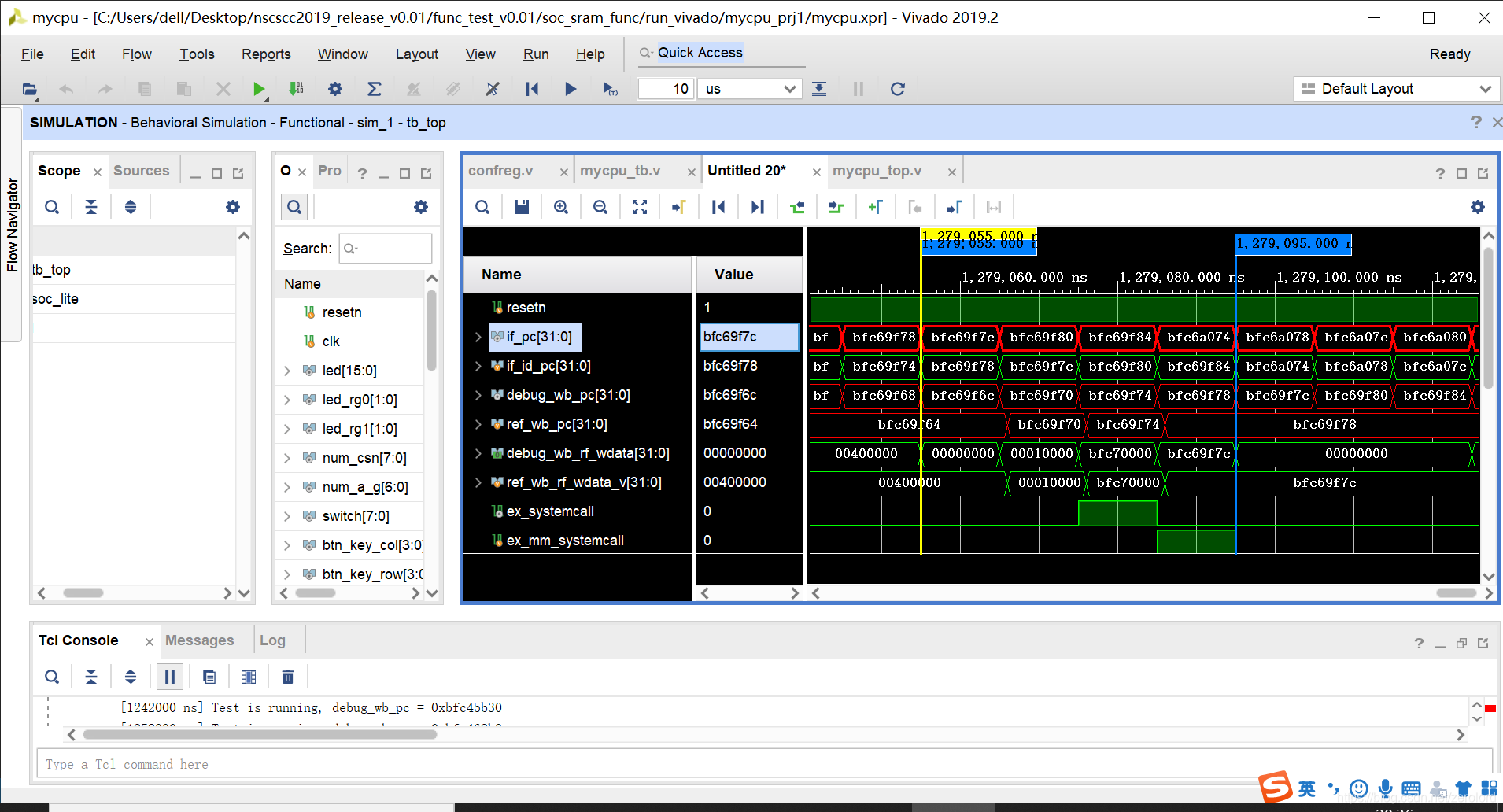Click Go to Cursor icon in waveform toolbar
The width and height of the screenshot is (1503, 812).
pyautogui.click(x=678, y=207)
